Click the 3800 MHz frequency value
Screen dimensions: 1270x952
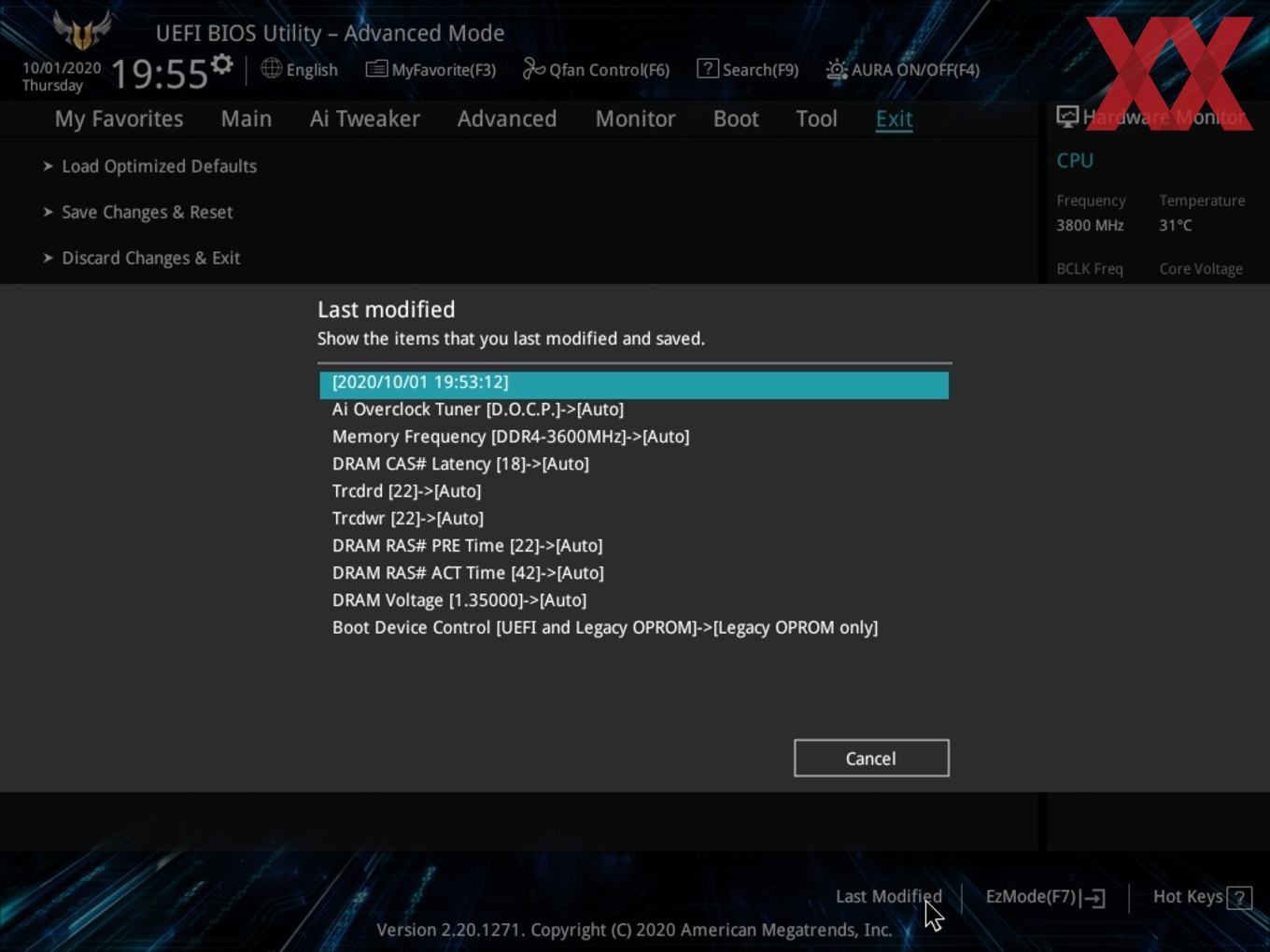1090,225
